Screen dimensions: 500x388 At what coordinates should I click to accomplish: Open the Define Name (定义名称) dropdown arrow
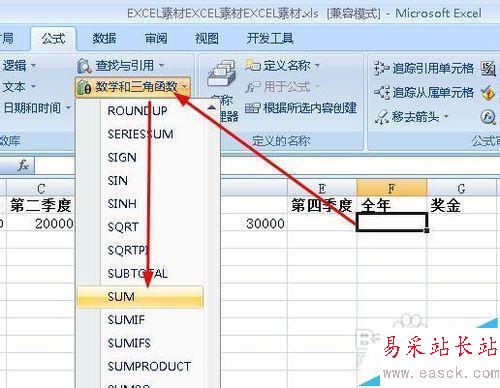[x=317, y=65]
